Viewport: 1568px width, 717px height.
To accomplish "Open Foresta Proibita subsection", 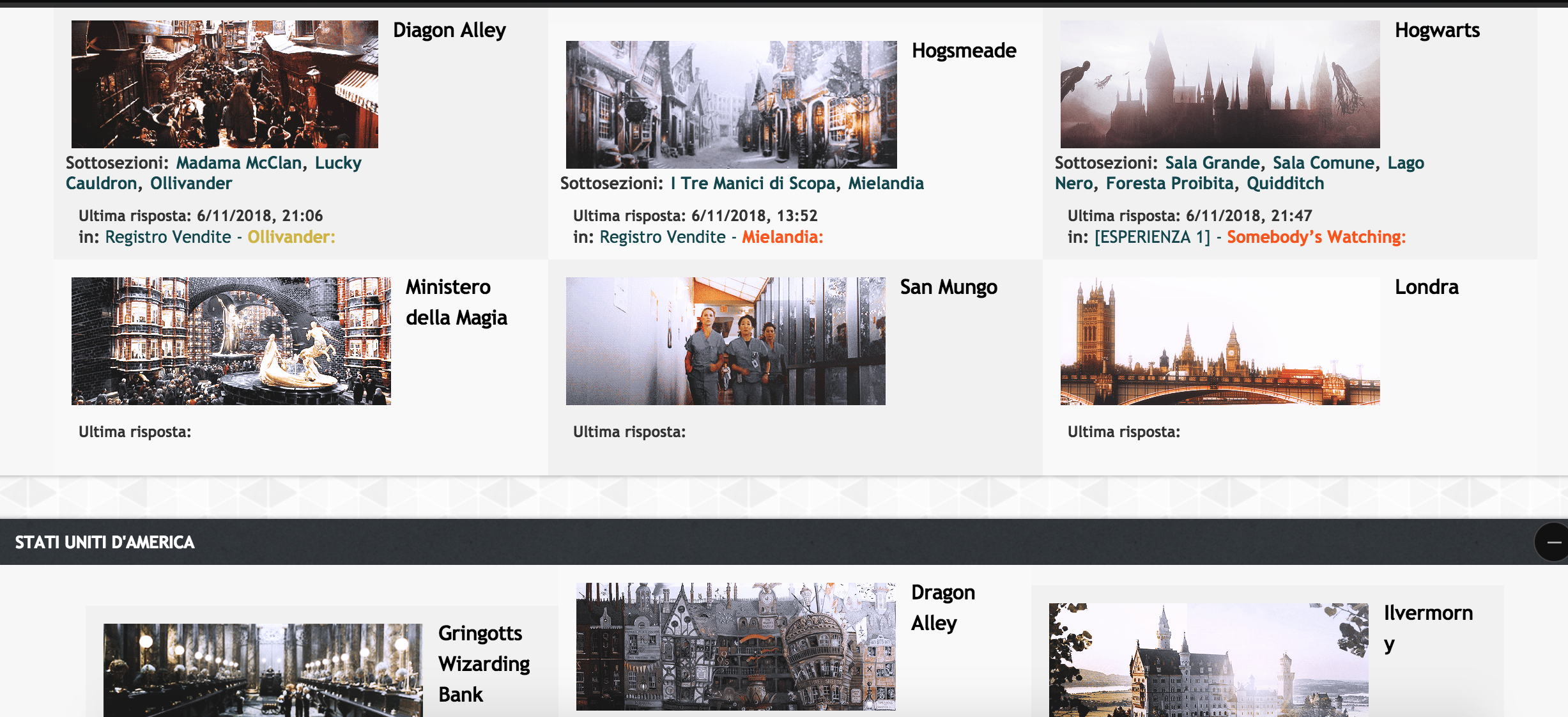I will [1170, 183].
